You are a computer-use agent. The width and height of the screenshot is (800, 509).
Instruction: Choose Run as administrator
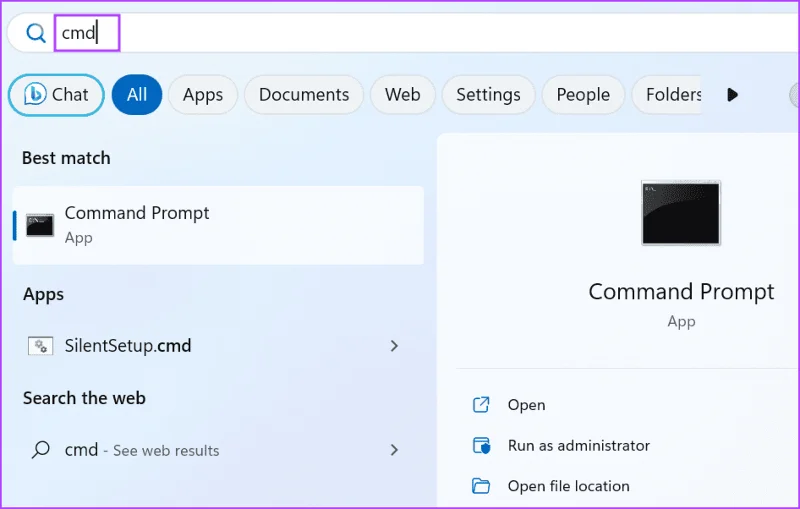pos(579,446)
